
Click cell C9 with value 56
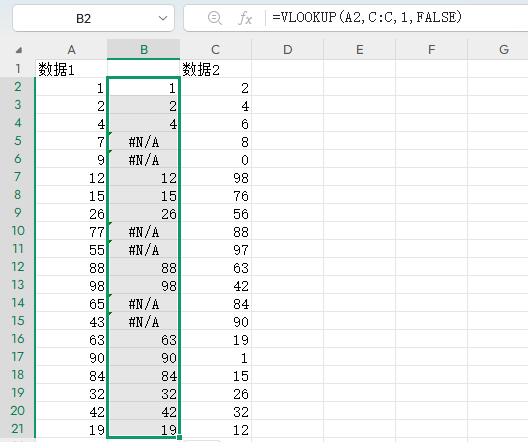pos(216,213)
